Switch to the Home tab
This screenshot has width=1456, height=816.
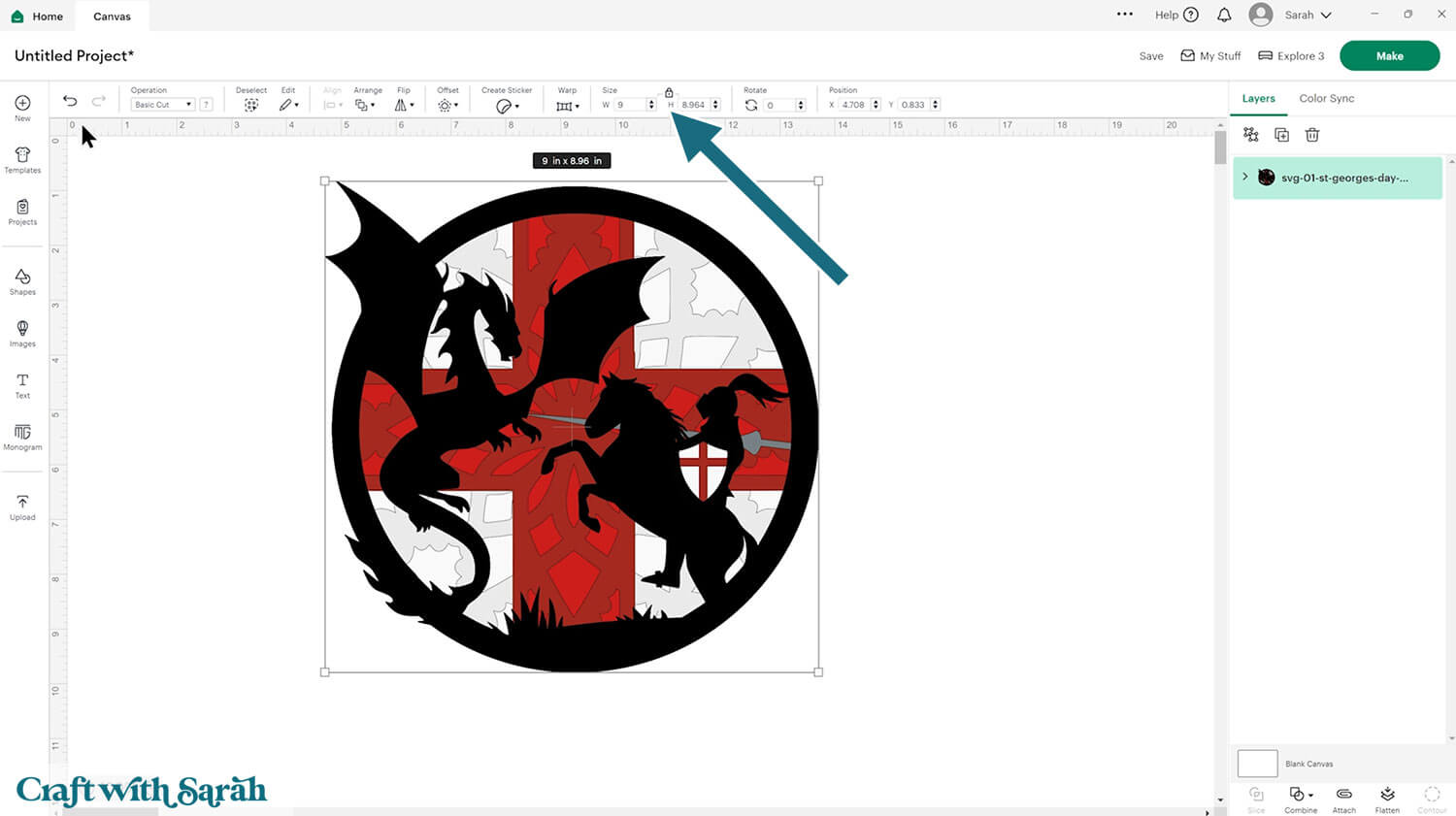pyautogui.click(x=37, y=16)
